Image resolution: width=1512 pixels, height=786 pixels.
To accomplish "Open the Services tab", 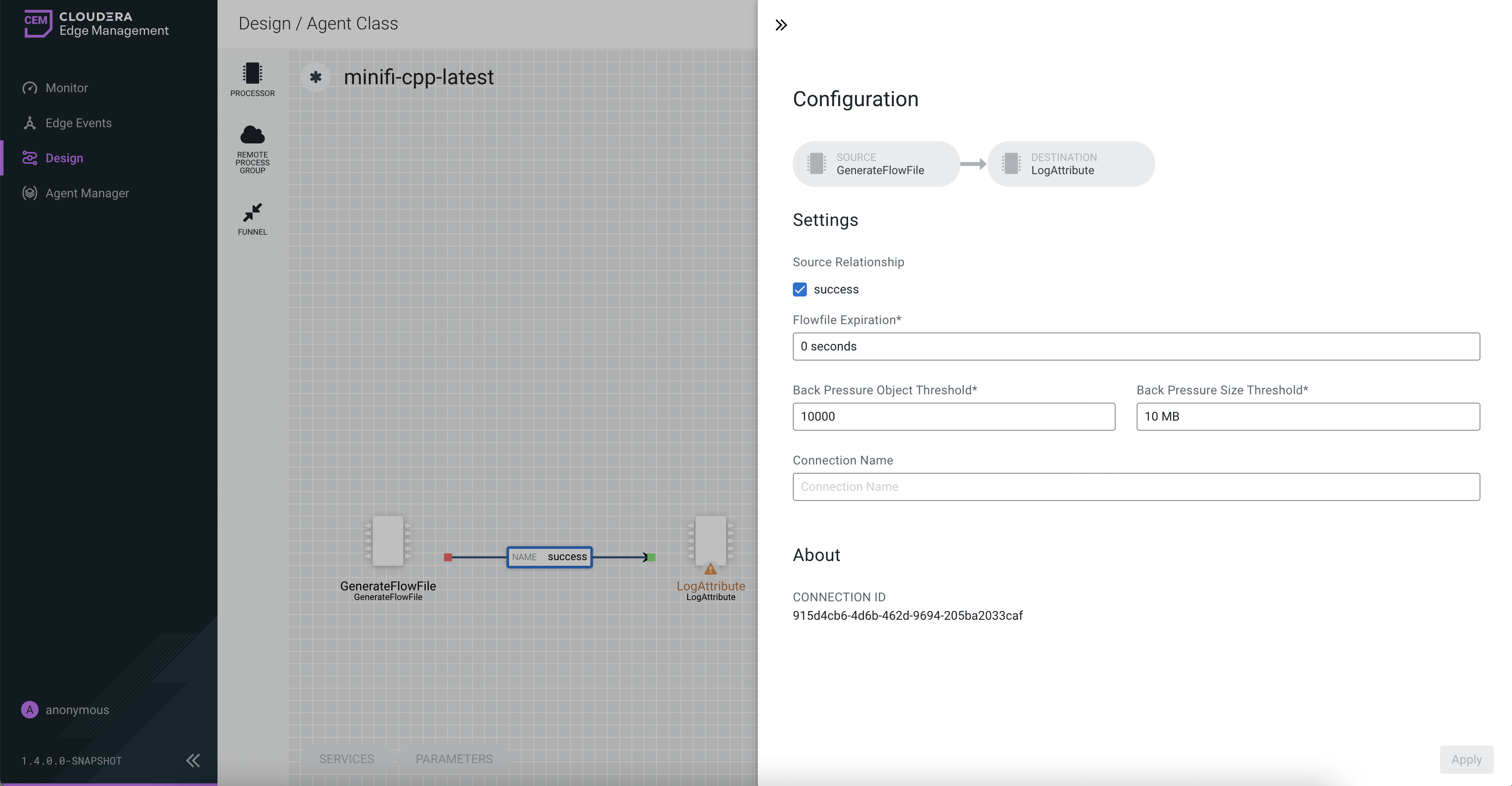I will (346, 759).
